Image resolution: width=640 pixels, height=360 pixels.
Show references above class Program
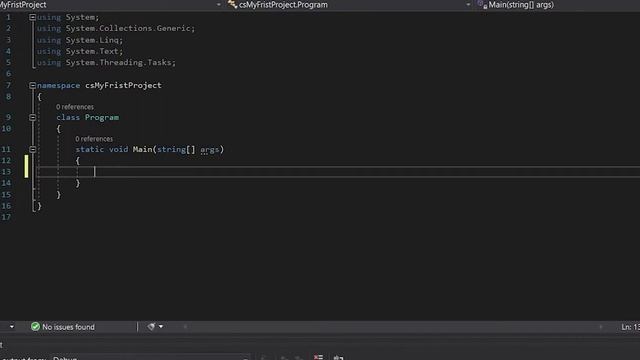(x=75, y=107)
